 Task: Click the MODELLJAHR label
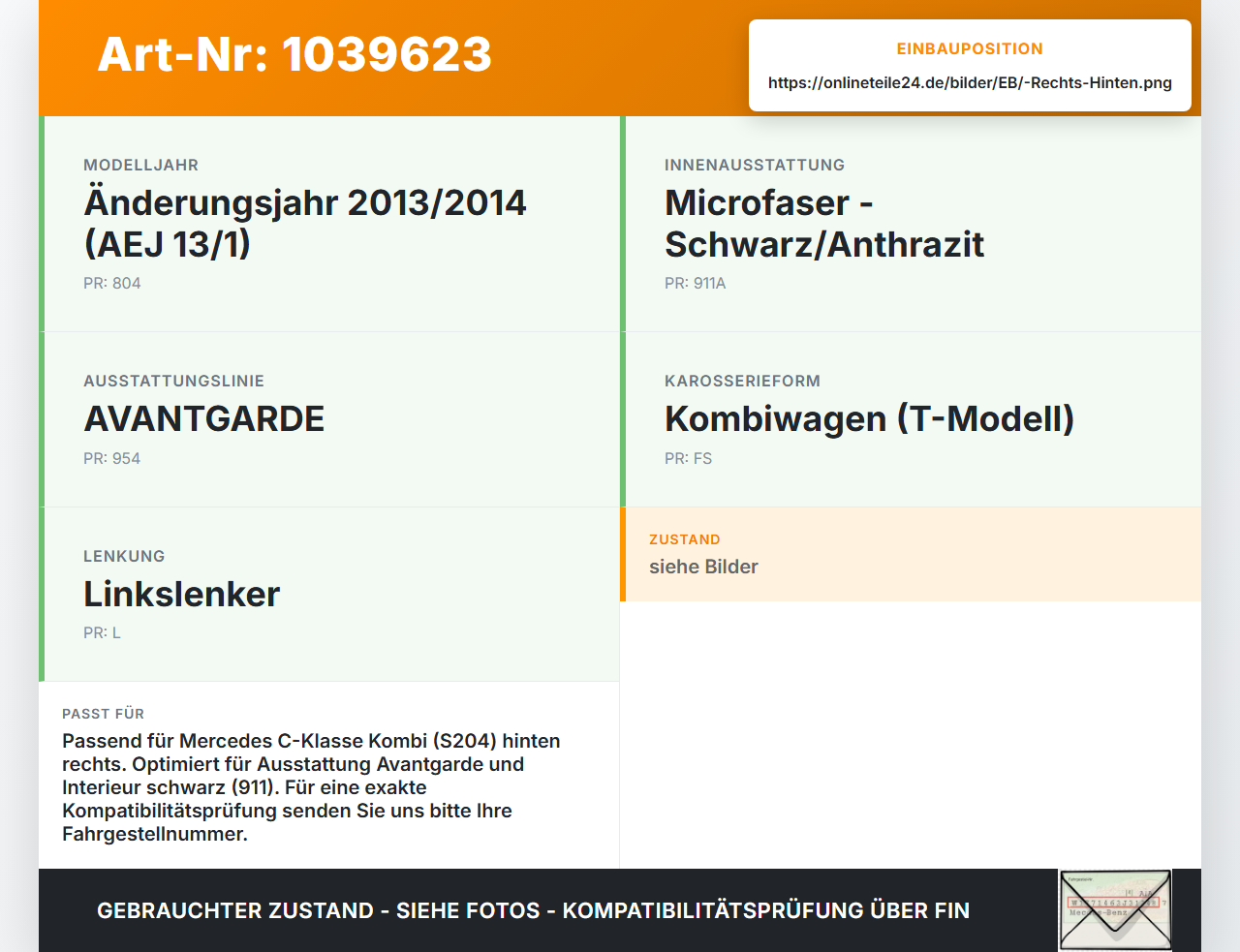(141, 166)
